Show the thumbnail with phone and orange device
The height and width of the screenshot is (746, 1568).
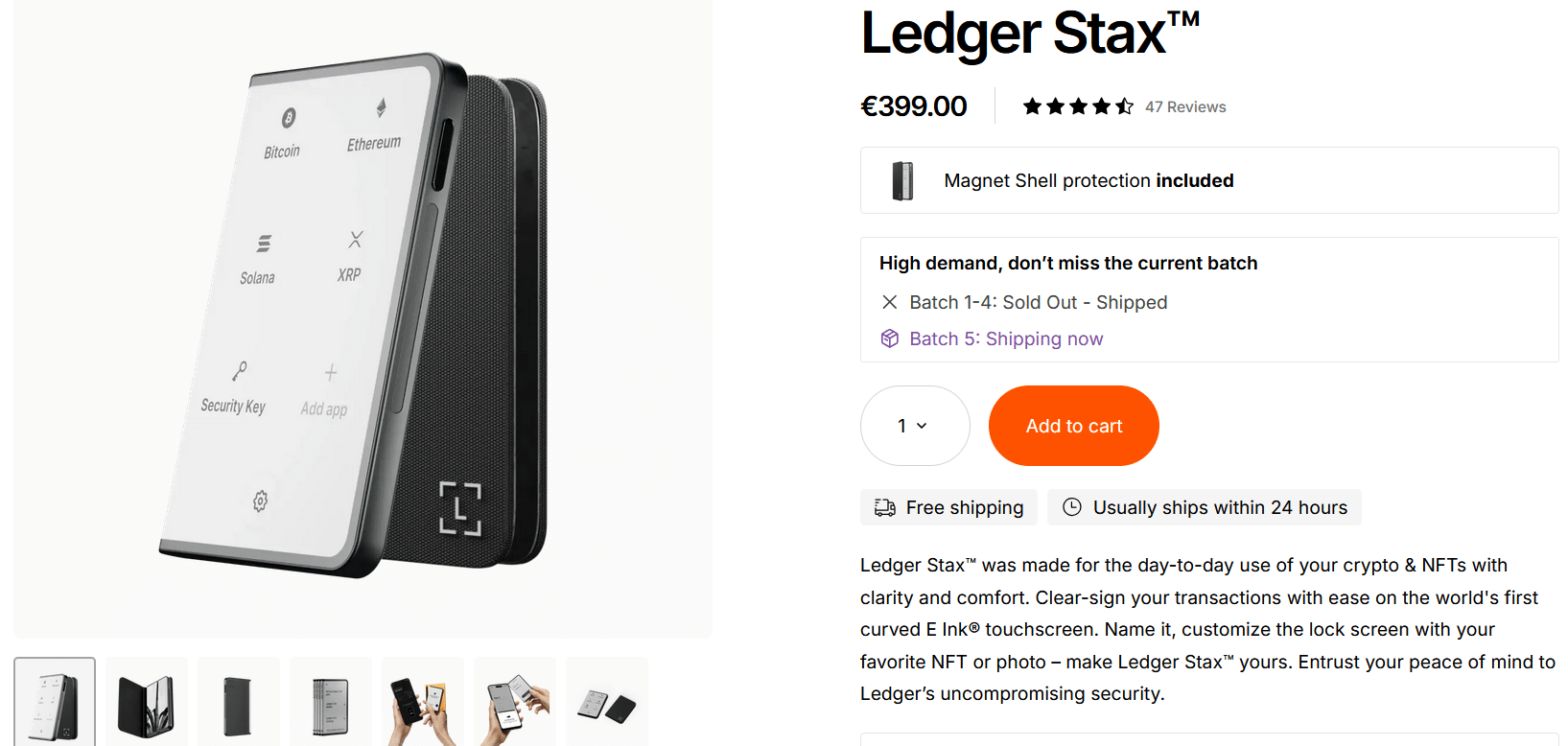[x=423, y=702]
